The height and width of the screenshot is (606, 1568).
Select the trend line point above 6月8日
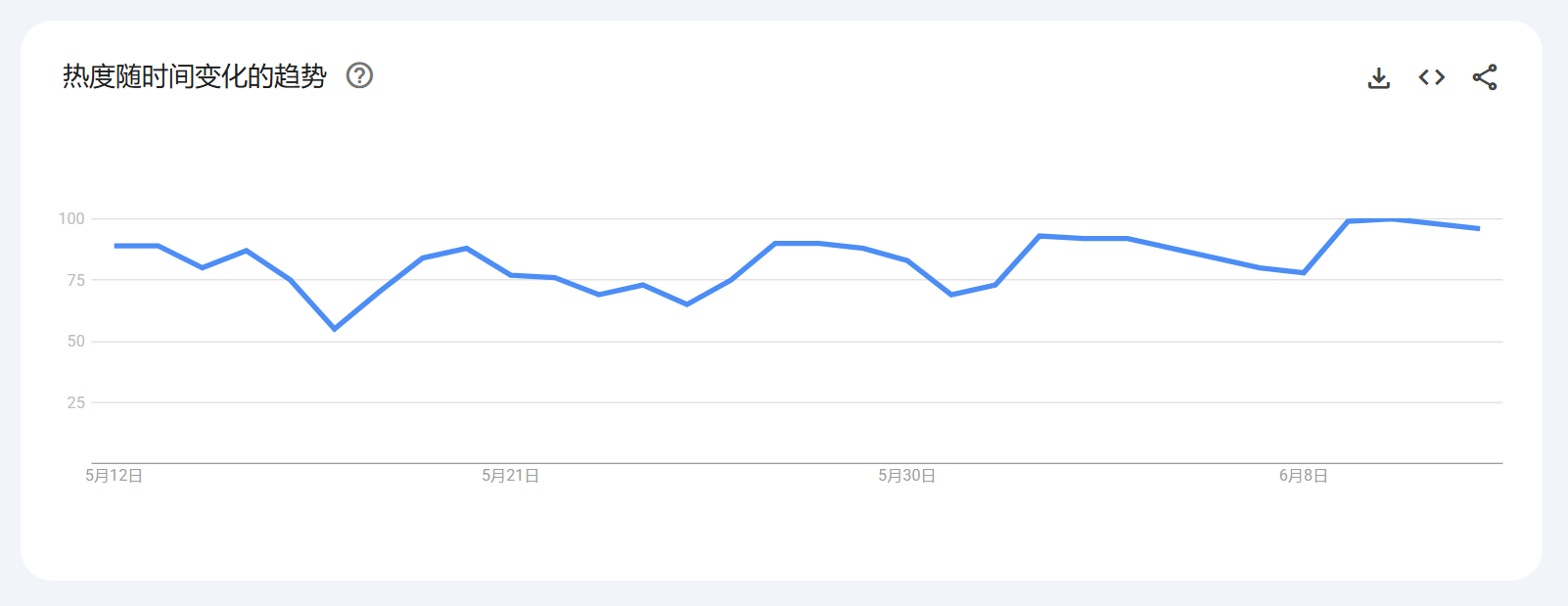pos(1304,272)
